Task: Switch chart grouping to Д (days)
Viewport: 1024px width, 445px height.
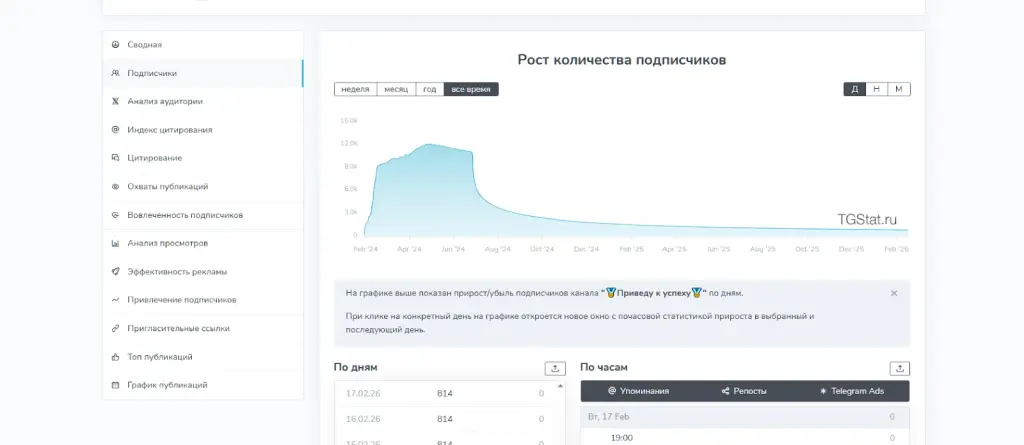Action: tap(855, 89)
